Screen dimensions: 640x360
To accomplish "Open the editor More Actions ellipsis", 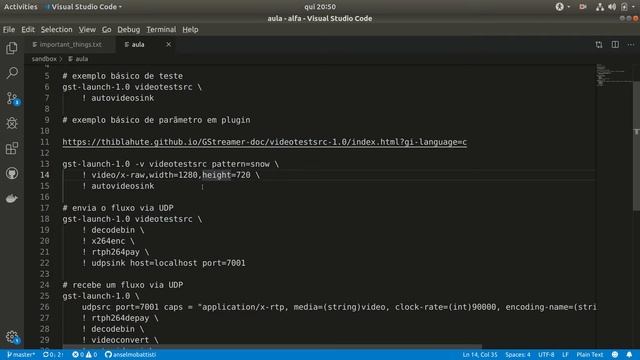I will (631, 44).
